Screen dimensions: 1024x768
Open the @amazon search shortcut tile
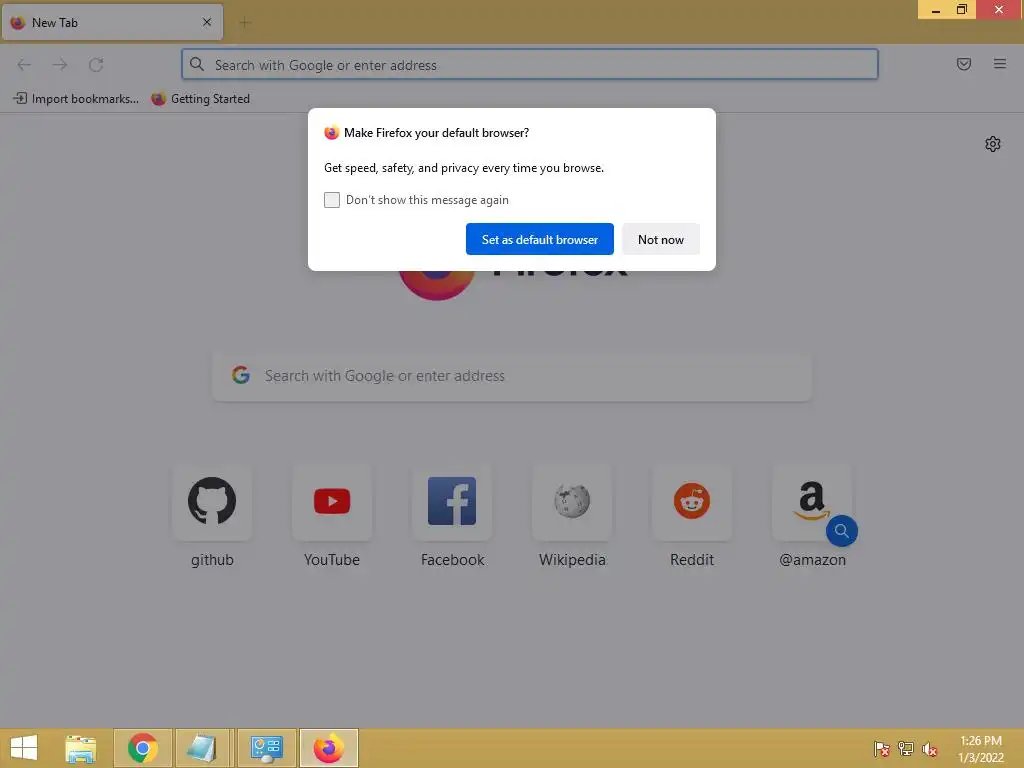[812, 502]
